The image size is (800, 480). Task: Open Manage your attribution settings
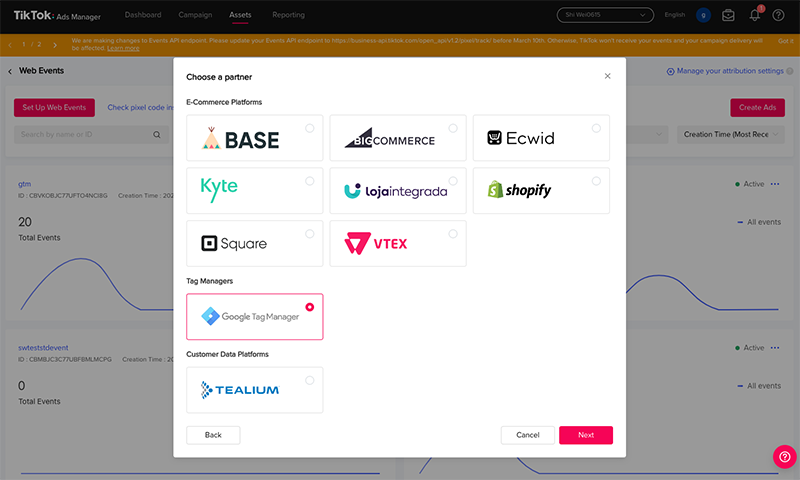pyautogui.click(x=730, y=71)
